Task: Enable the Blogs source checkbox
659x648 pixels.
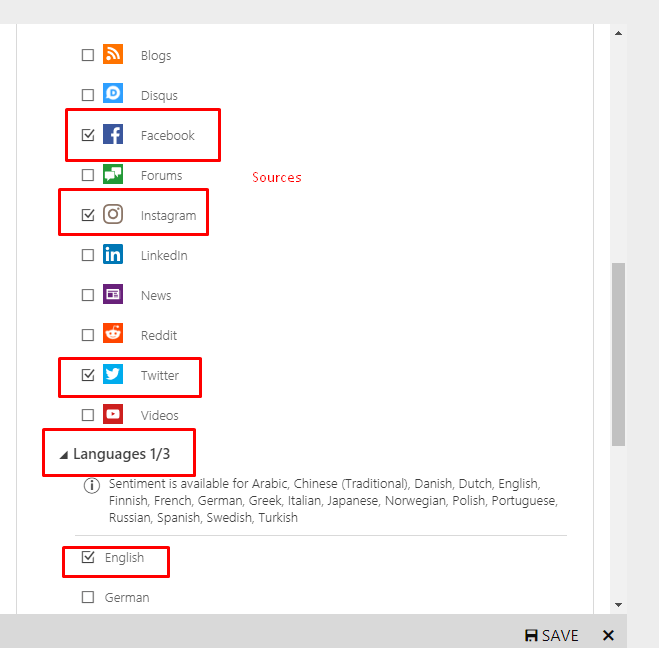Action: click(88, 55)
